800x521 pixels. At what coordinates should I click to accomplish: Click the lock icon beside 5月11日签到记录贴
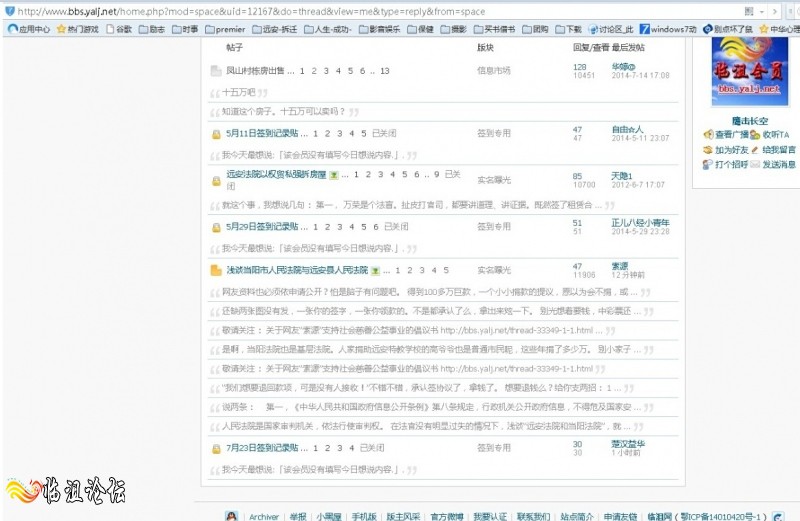[x=216, y=134]
